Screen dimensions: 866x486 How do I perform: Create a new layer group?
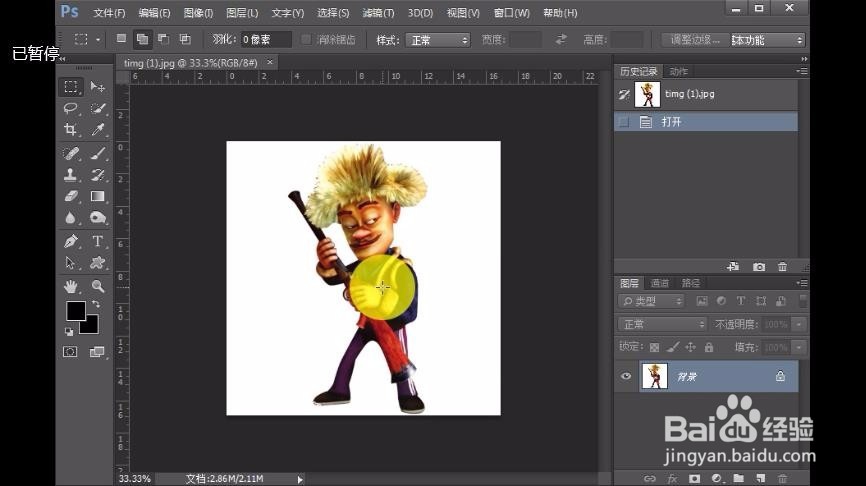pyautogui.click(x=738, y=478)
